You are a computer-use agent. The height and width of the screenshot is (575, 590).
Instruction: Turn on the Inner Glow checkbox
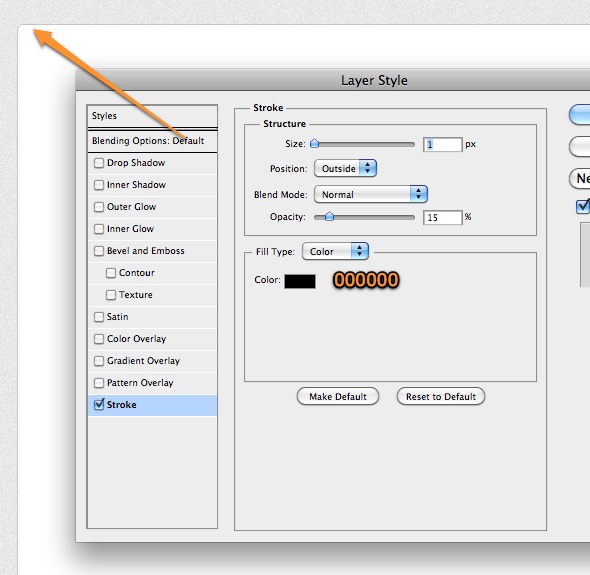[99, 229]
